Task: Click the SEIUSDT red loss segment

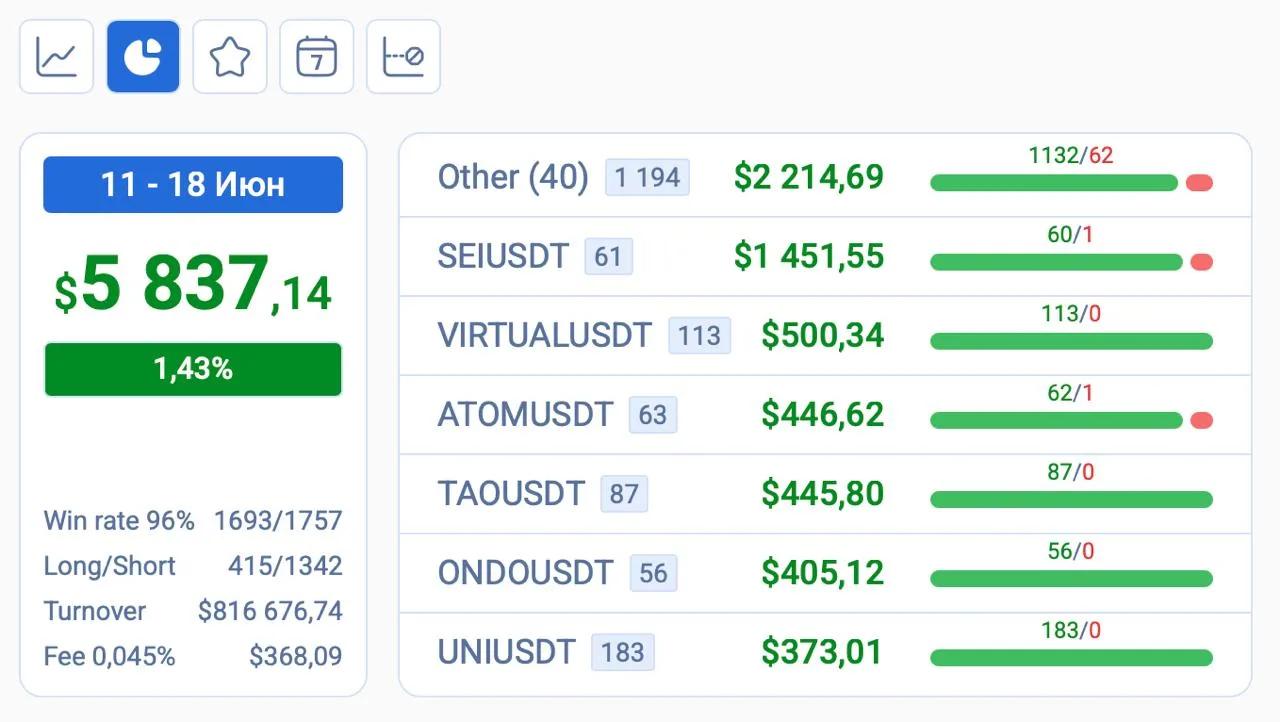Action: (1201, 262)
